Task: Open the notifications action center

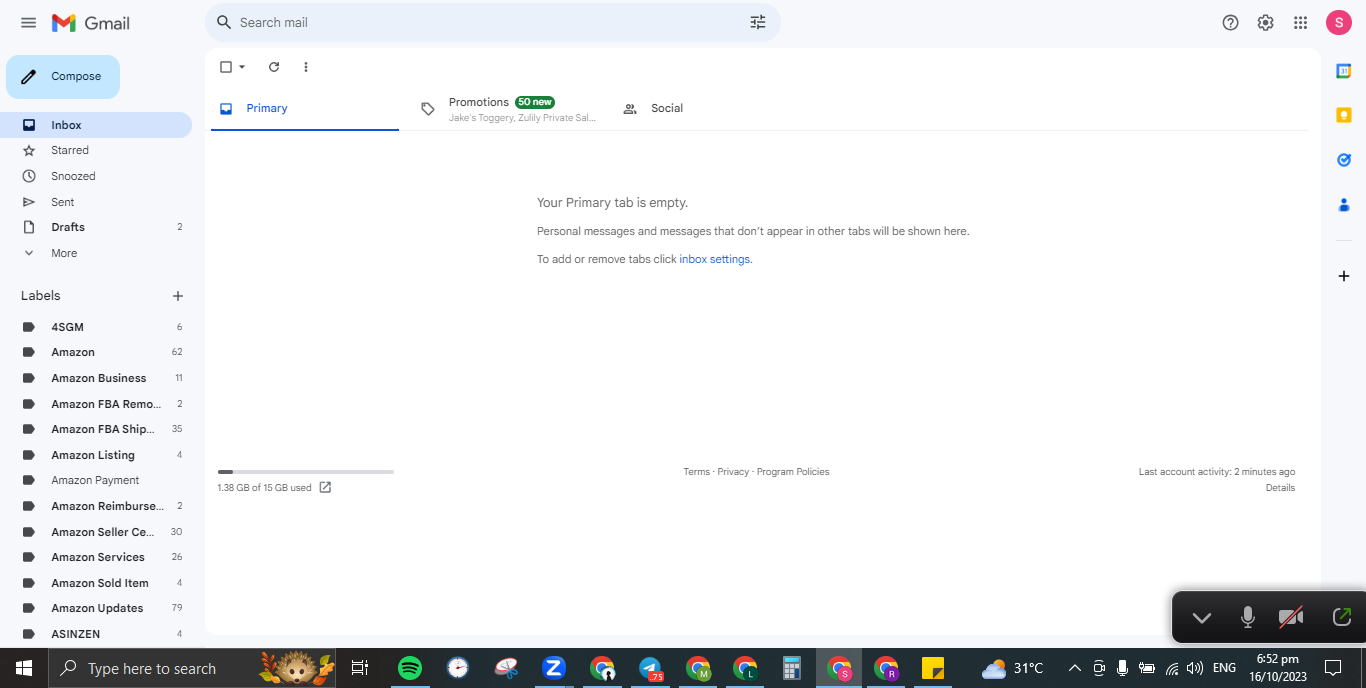Action: click(x=1333, y=668)
